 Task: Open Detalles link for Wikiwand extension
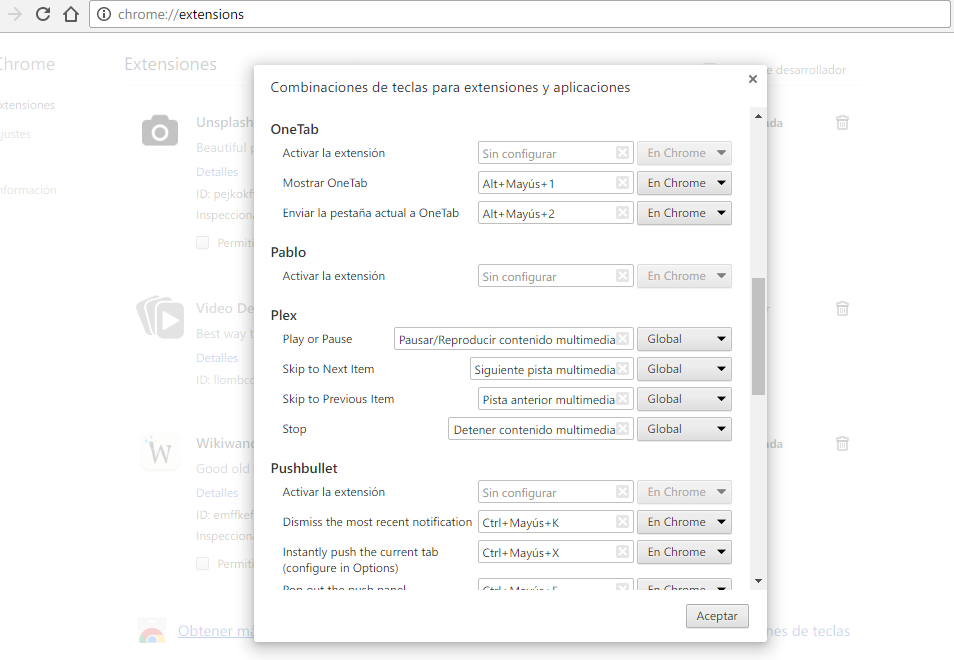pos(217,493)
